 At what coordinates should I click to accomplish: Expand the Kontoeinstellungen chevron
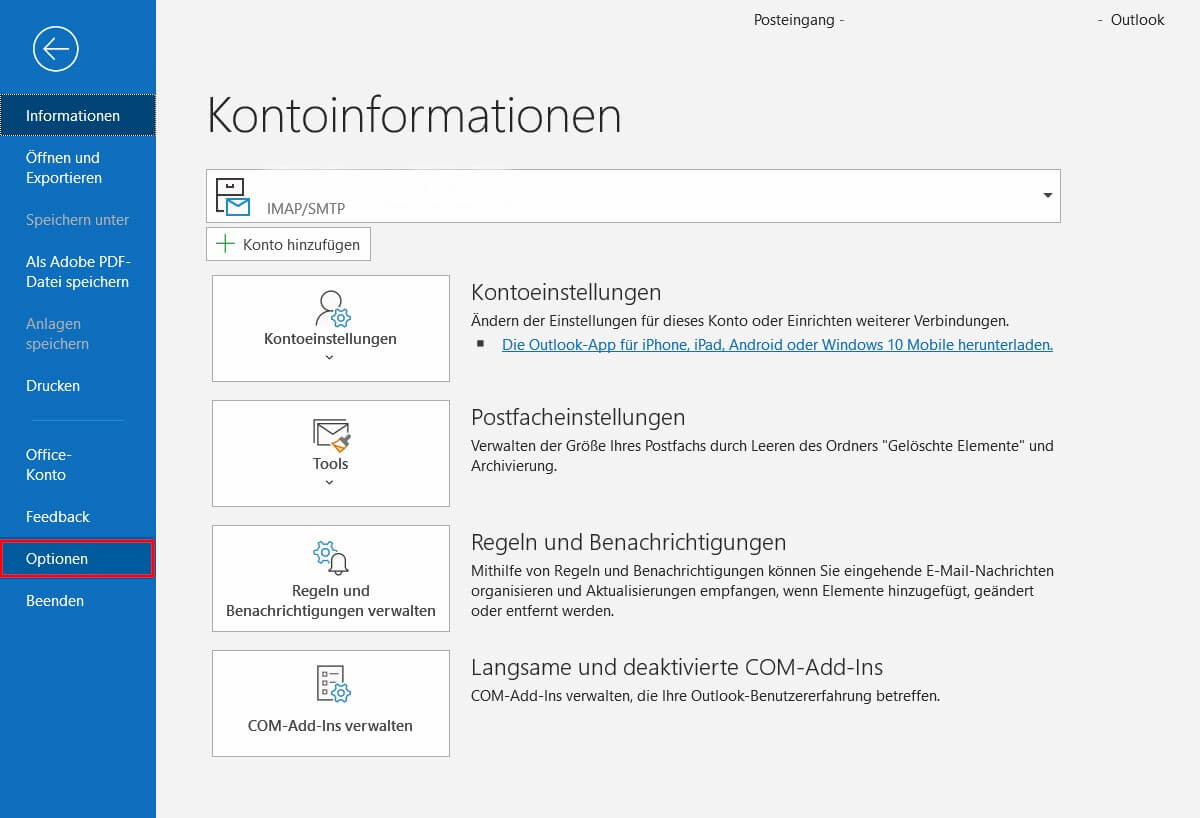click(x=330, y=357)
